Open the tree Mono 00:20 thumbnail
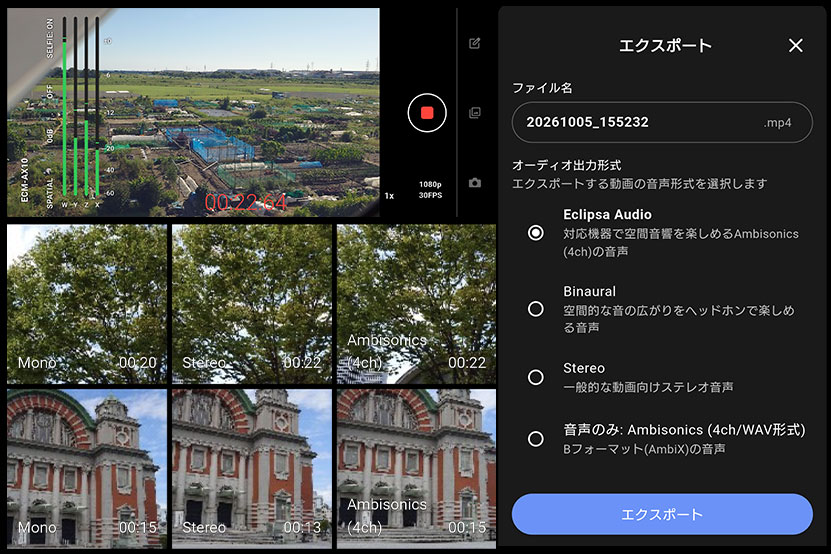 87,304
